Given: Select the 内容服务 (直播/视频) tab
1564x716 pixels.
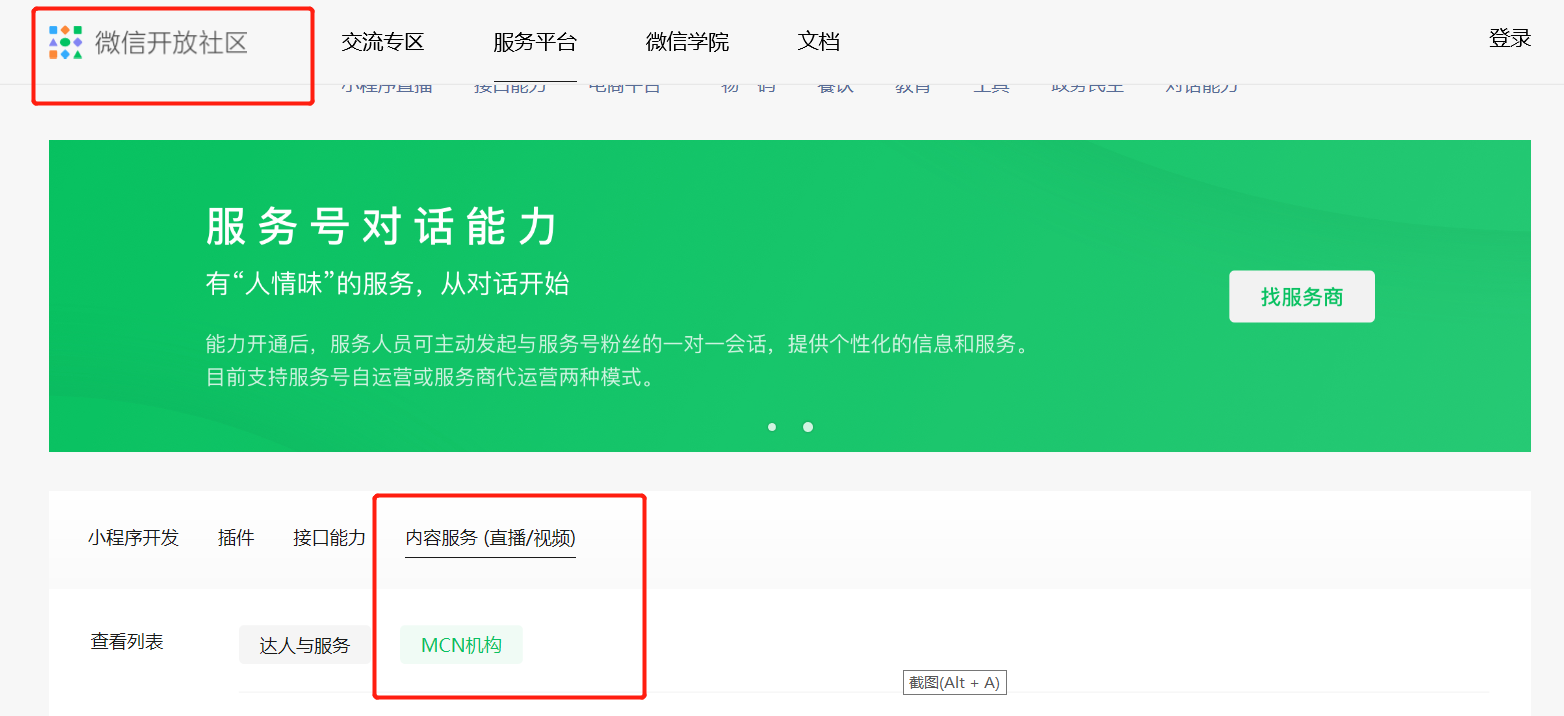Looking at the screenshot, I should (490, 538).
